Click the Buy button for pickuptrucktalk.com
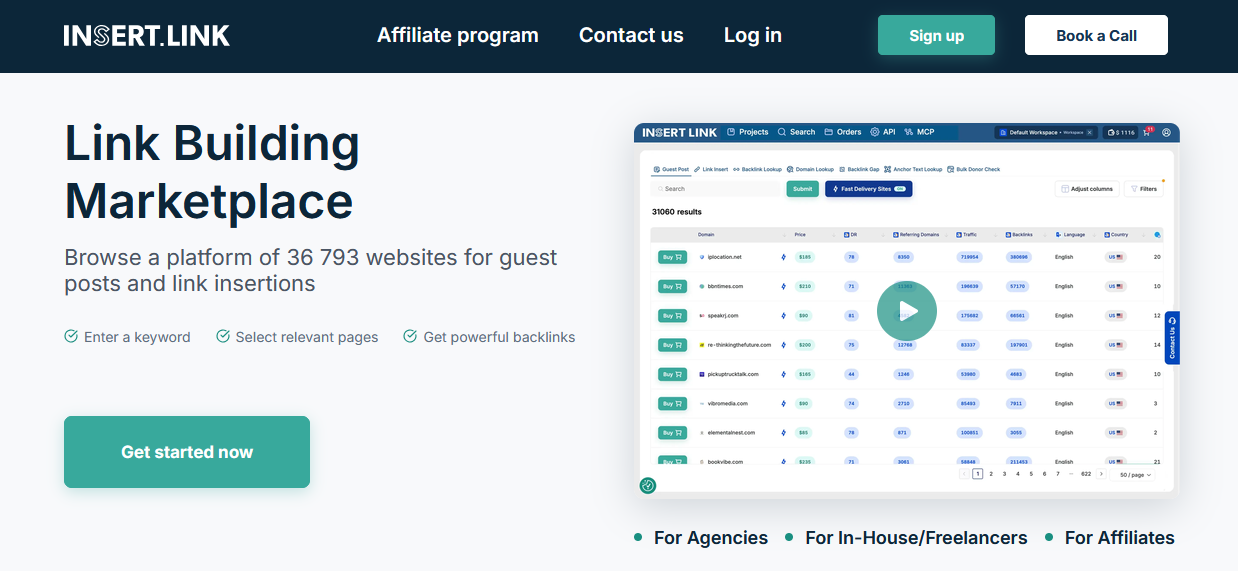 point(672,374)
